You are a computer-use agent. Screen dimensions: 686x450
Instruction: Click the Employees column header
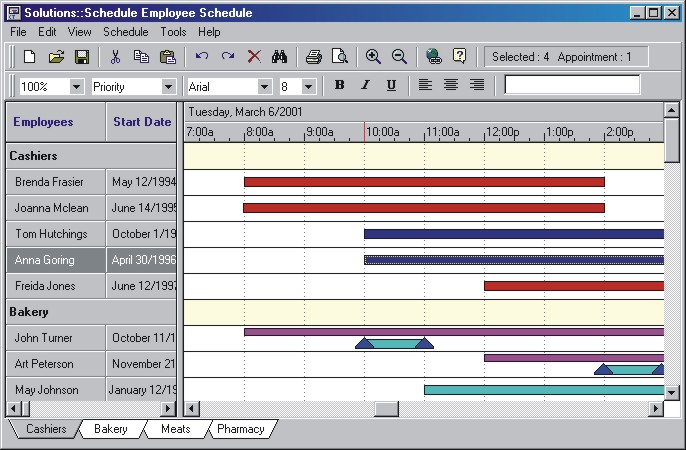click(43, 122)
